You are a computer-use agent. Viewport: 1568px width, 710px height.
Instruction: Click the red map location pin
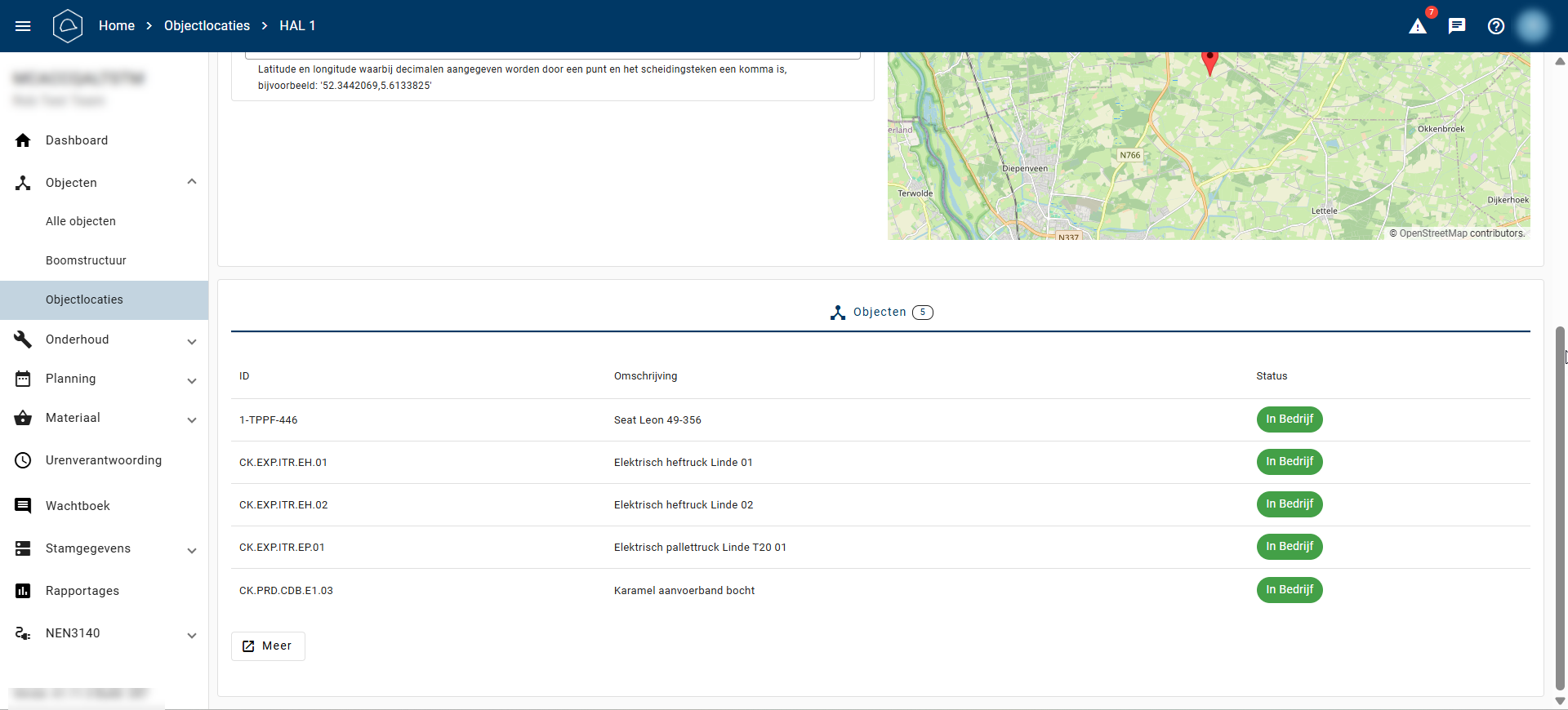pyautogui.click(x=1209, y=61)
